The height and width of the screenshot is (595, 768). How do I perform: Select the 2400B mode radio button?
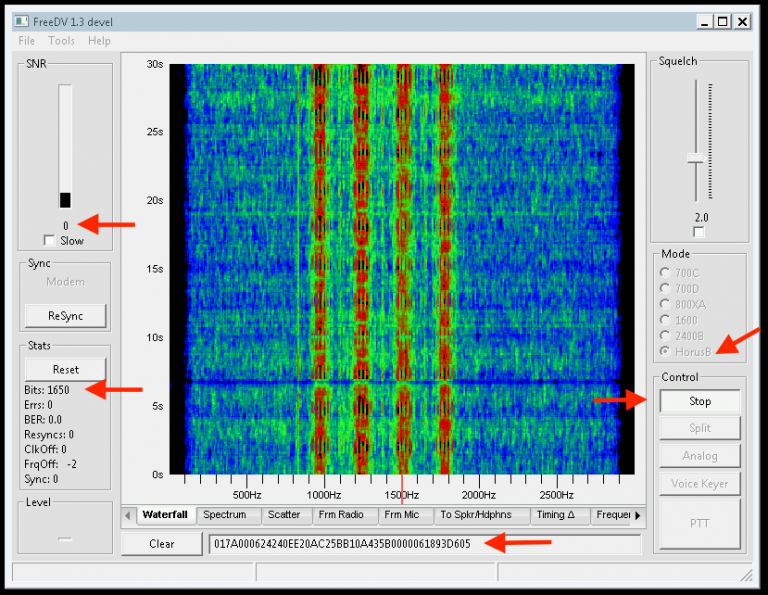point(665,335)
